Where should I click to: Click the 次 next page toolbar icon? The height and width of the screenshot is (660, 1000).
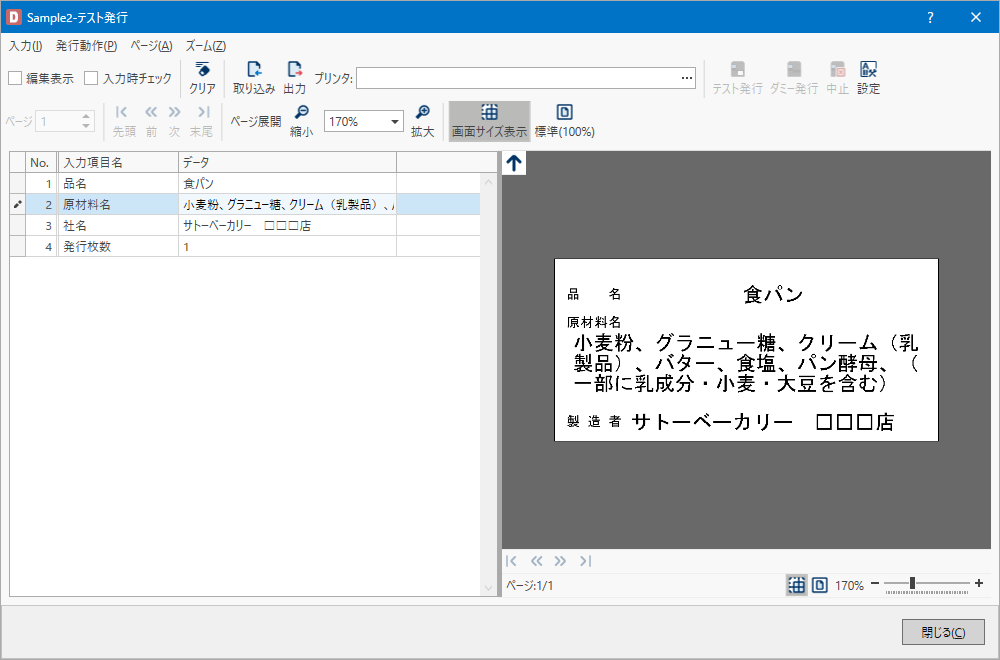[x=175, y=112]
